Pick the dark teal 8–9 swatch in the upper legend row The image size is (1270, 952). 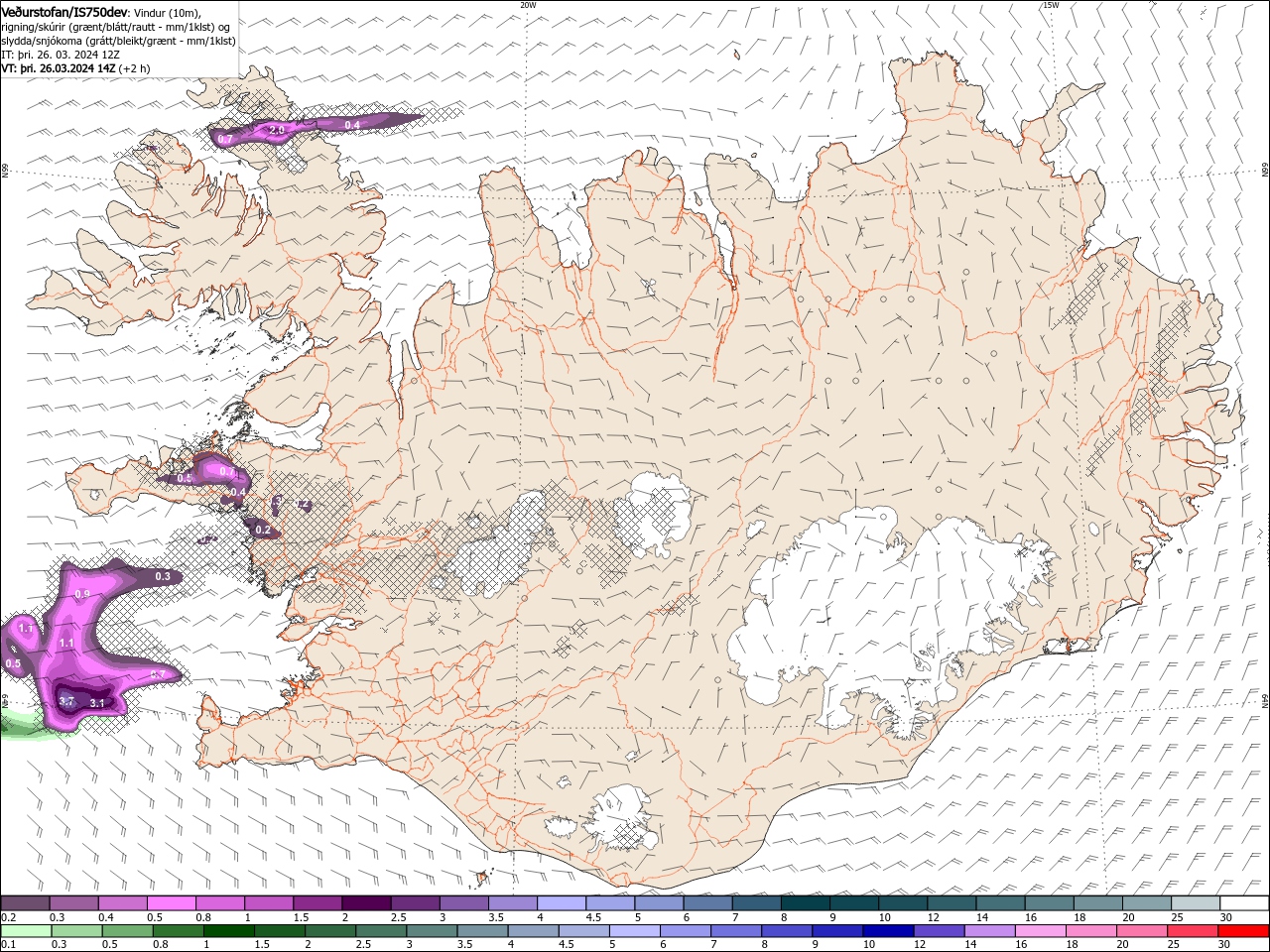click(805, 903)
